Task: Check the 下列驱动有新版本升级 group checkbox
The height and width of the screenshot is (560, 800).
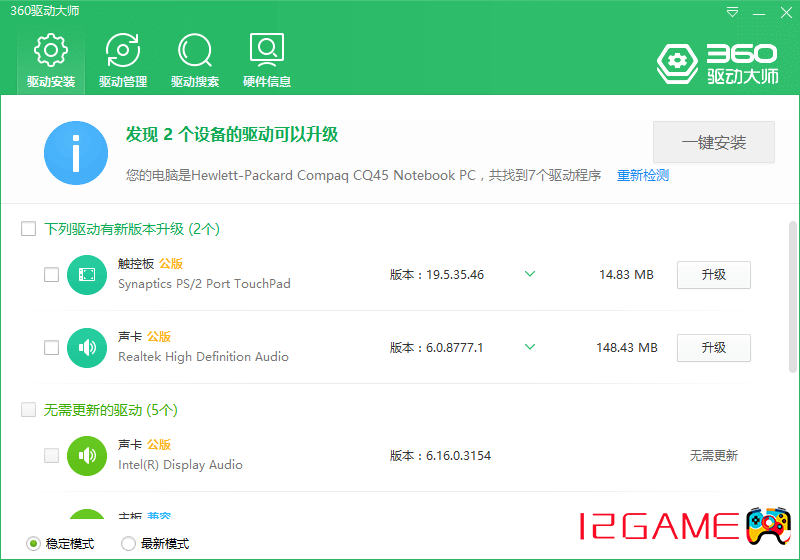Action: pyautogui.click(x=29, y=228)
